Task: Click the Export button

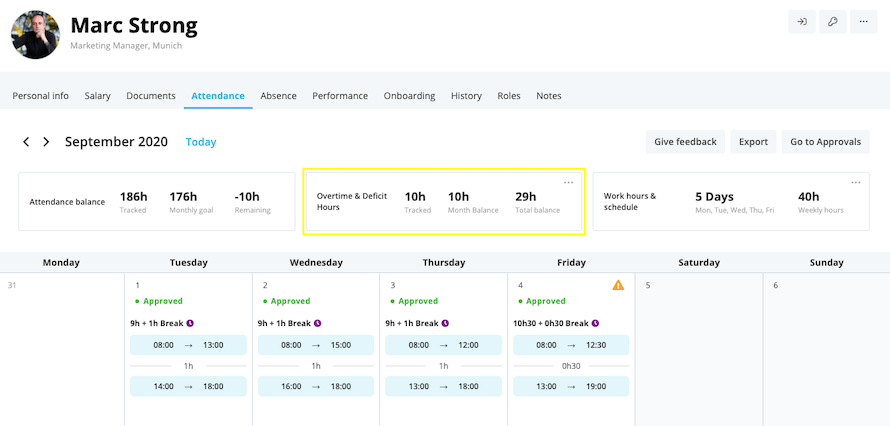Action: [x=753, y=142]
